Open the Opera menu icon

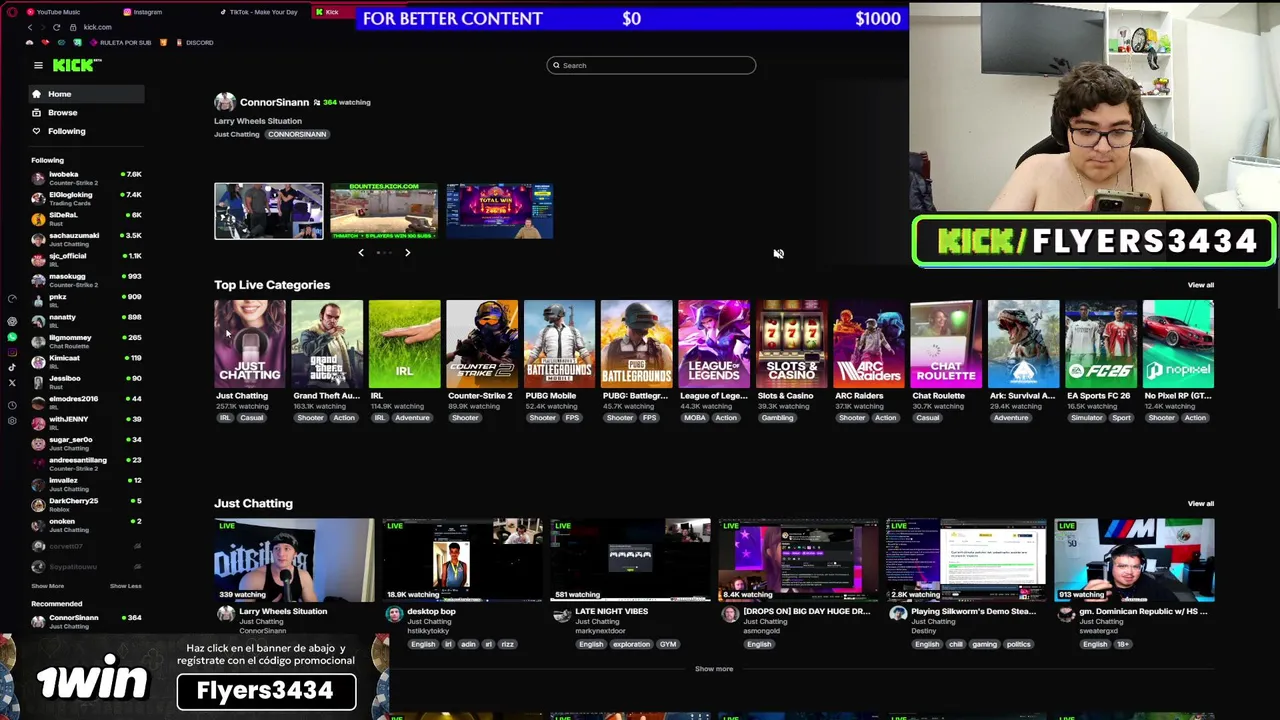pyautogui.click(x=10, y=12)
